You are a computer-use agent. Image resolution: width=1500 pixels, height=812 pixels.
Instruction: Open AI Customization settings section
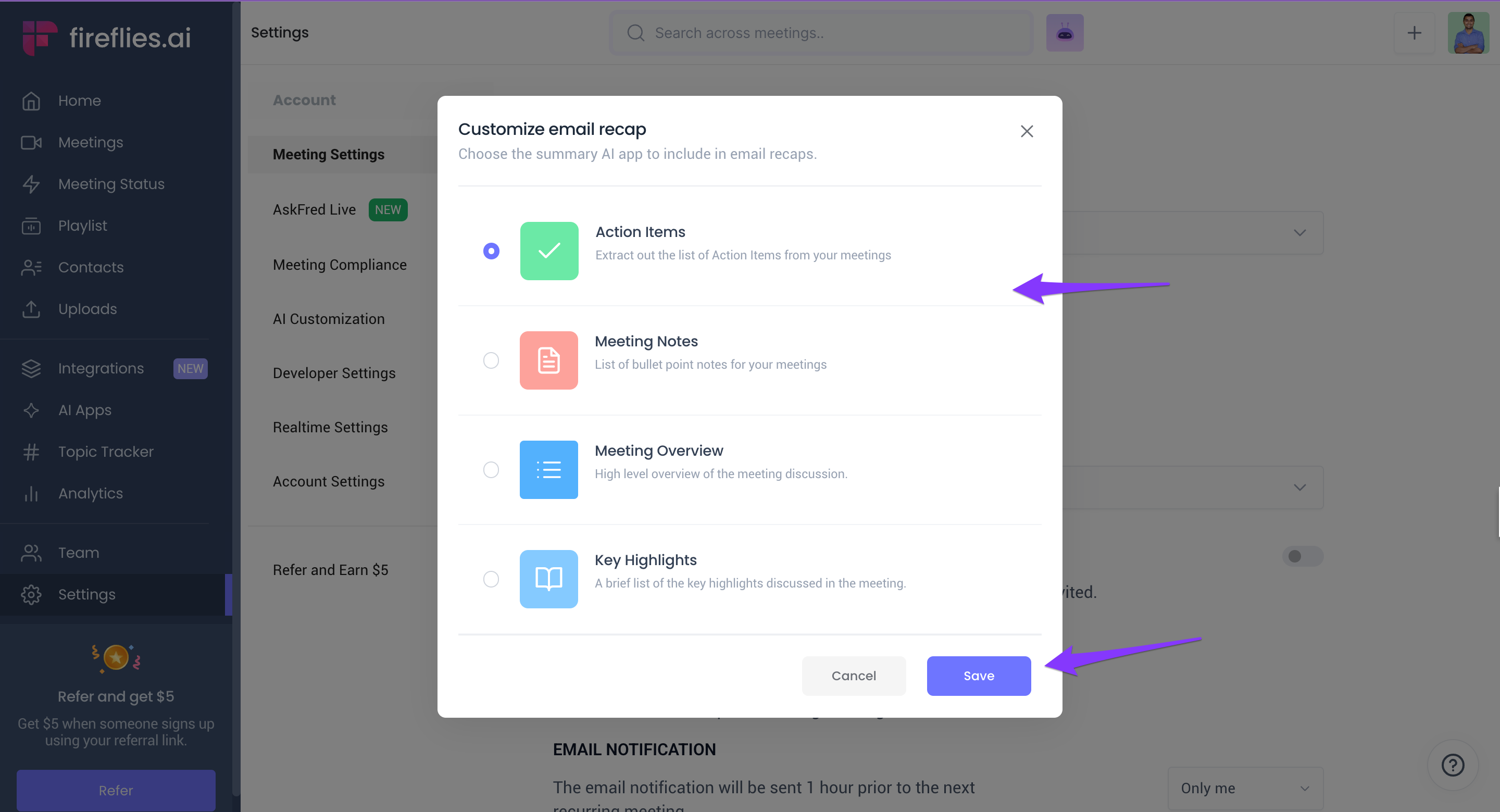pyautogui.click(x=329, y=319)
